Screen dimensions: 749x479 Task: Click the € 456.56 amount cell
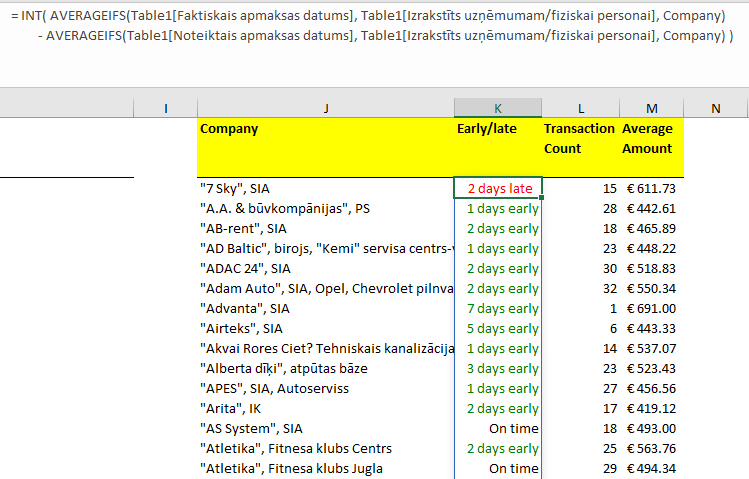click(652, 389)
